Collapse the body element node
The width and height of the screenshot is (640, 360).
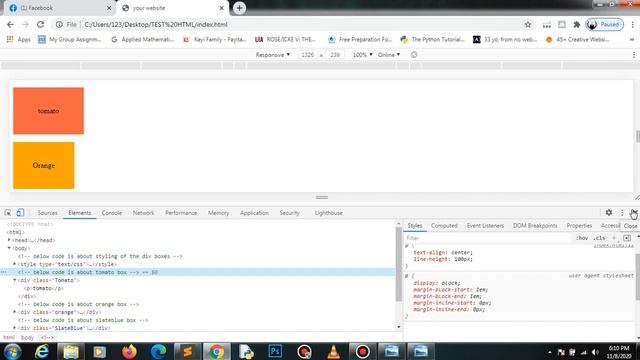pyautogui.click(x=9, y=248)
